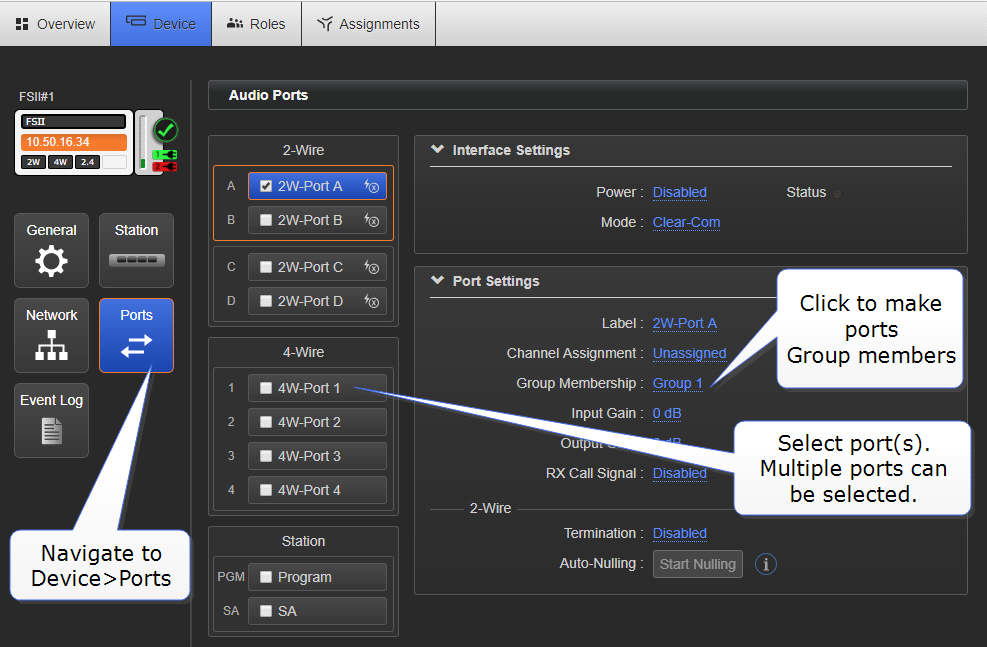Viewport: 987px width, 647px height.
Task: Click the FSII device green checkmark status icon
Action: click(x=166, y=130)
